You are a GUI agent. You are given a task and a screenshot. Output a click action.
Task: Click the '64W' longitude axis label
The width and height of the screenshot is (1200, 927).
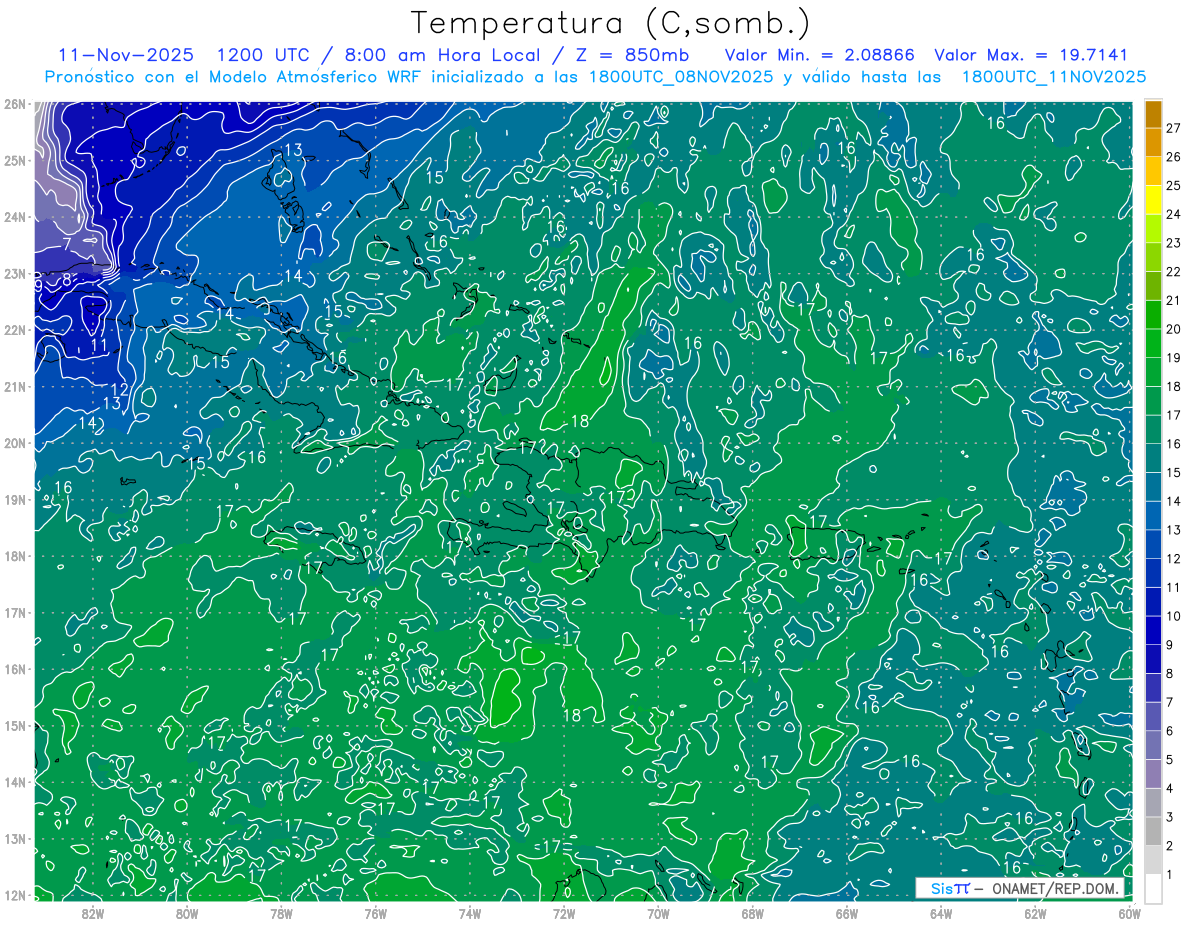point(941,913)
